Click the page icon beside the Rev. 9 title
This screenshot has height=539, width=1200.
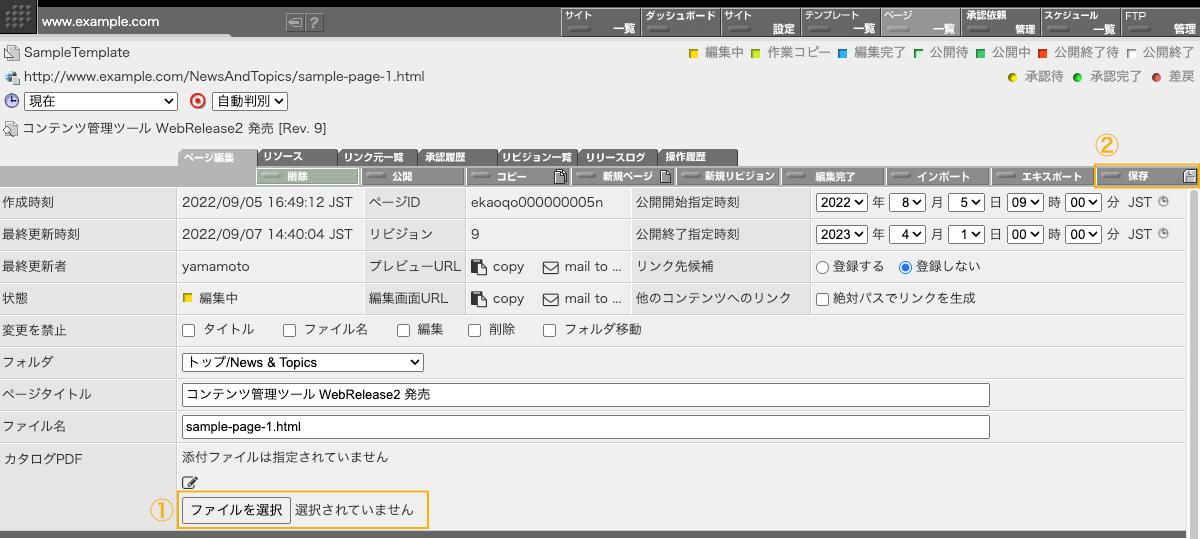[x=11, y=128]
